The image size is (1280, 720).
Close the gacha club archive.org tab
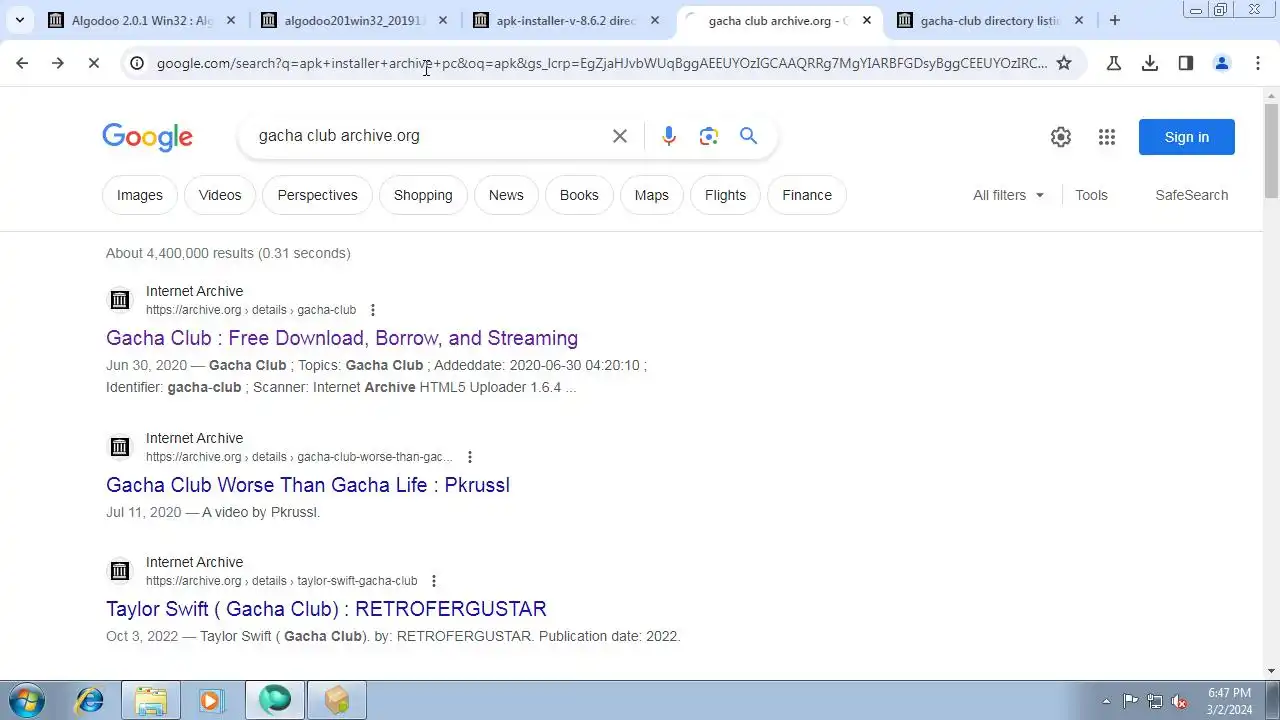(x=867, y=20)
